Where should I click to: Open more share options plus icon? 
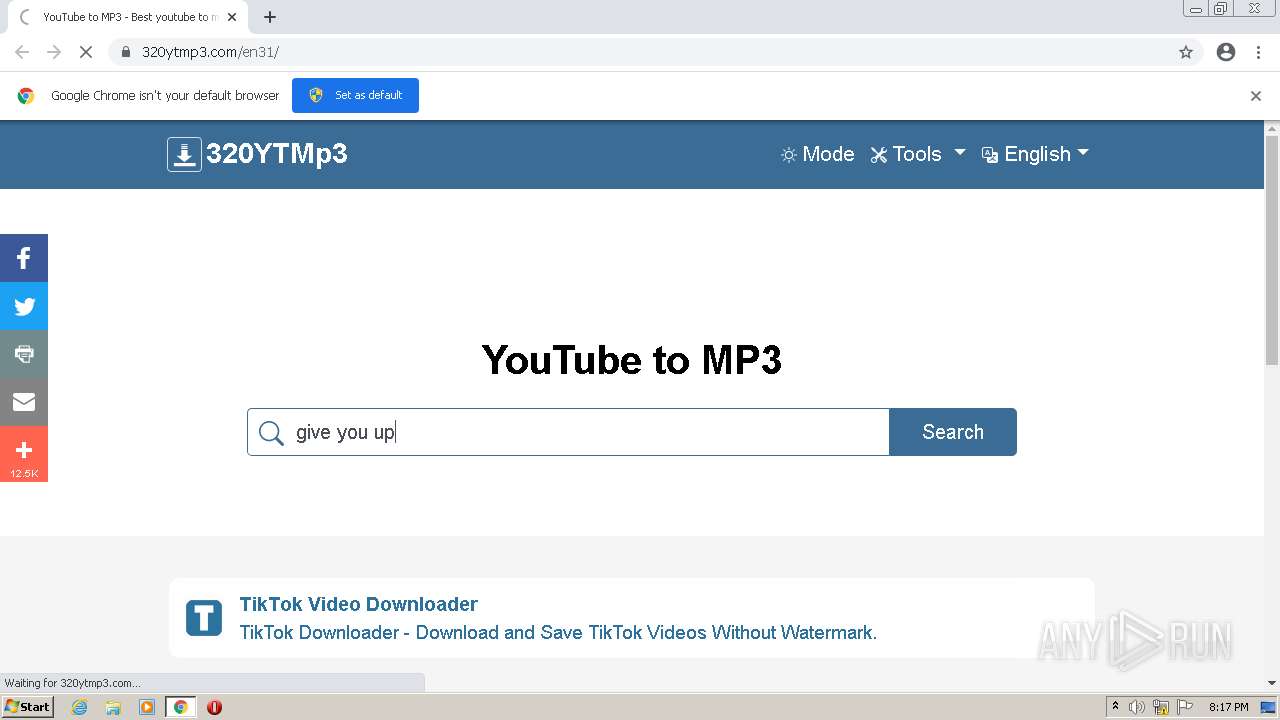(24, 454)
